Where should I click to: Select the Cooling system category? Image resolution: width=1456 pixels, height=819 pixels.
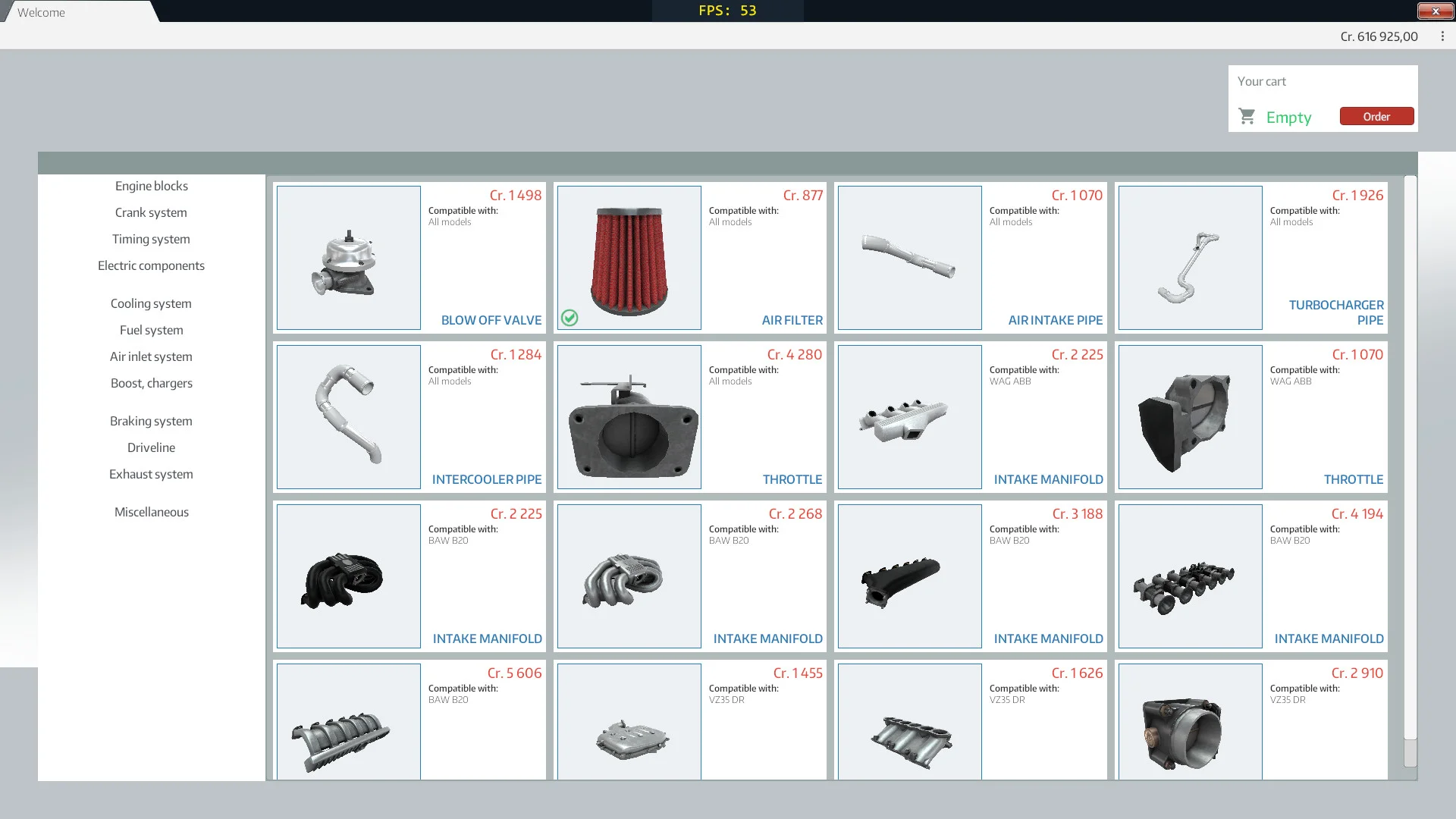151,303
